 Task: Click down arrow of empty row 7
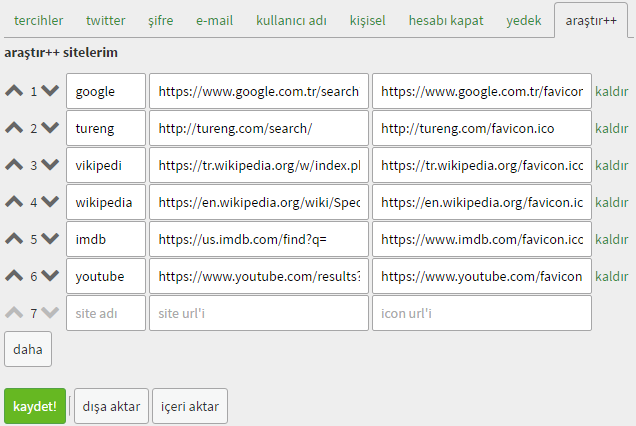click(x=50, y=313)
